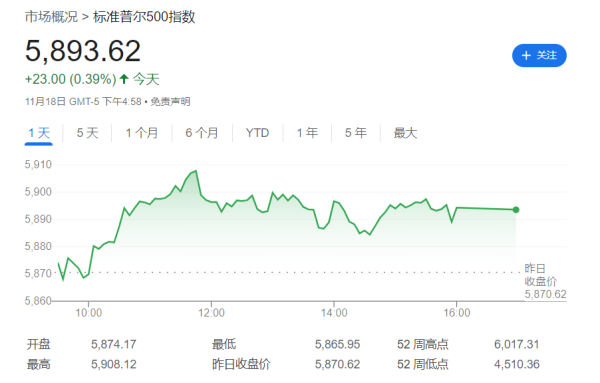Click the green endpoint dot on chart

point(516,210)
